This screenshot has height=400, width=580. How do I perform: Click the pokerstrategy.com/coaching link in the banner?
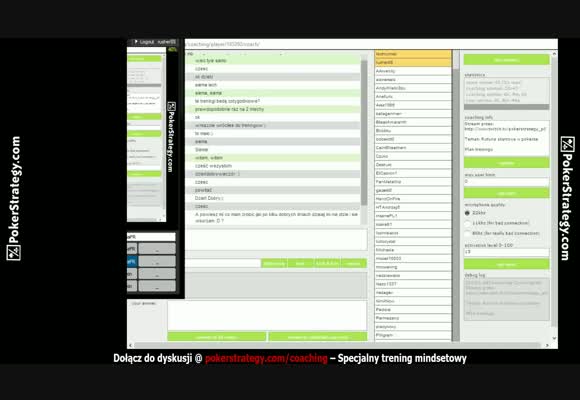coord(266,358)
